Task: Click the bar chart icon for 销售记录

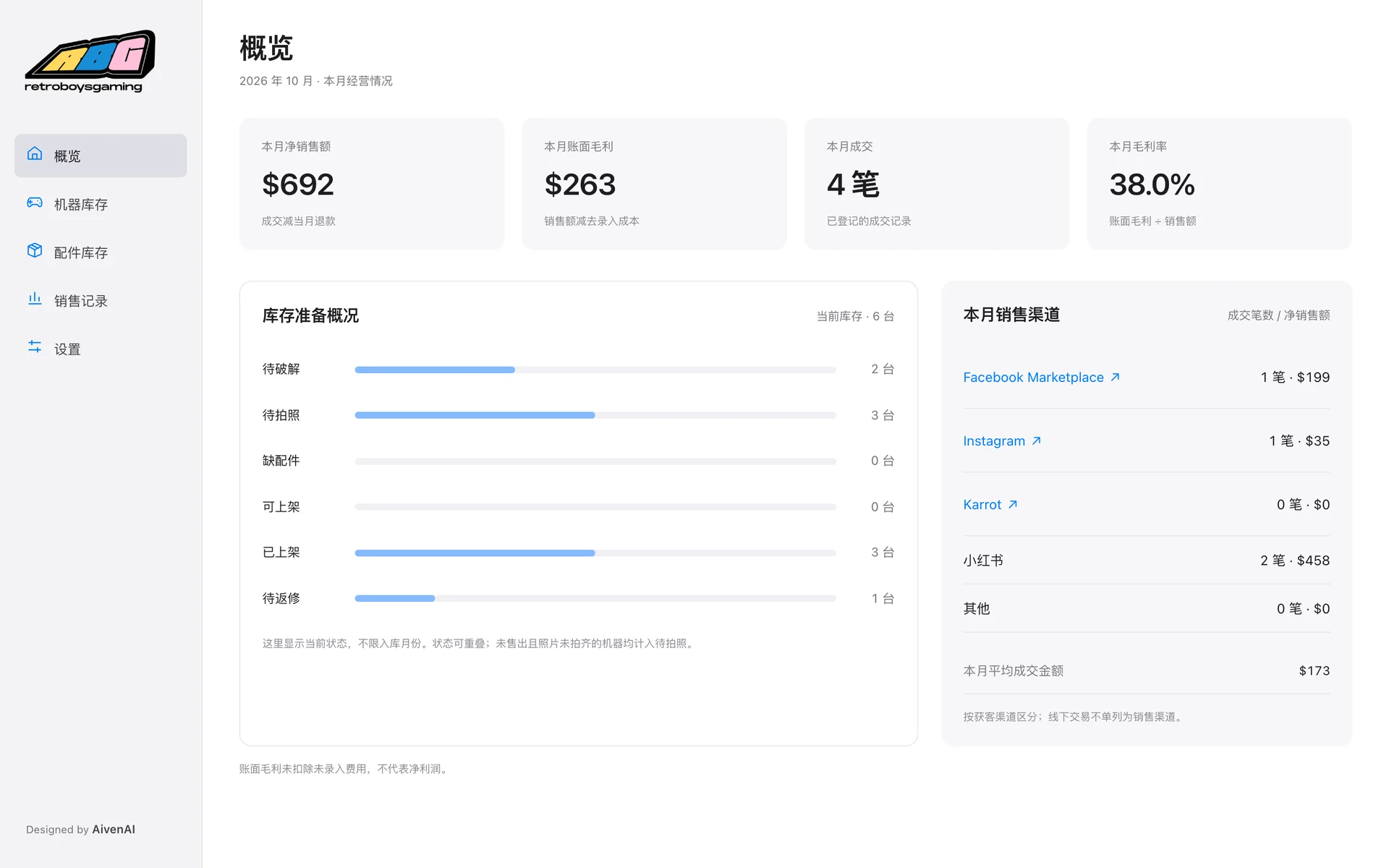Action: [35, 299]
